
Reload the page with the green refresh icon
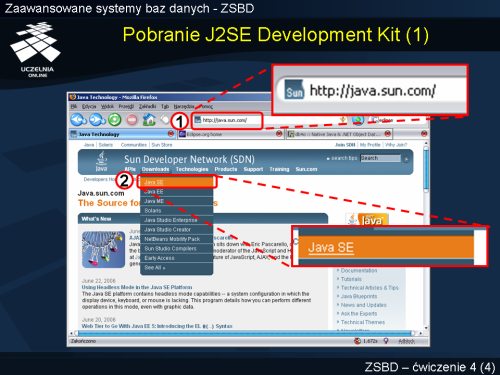coord(115,120)
